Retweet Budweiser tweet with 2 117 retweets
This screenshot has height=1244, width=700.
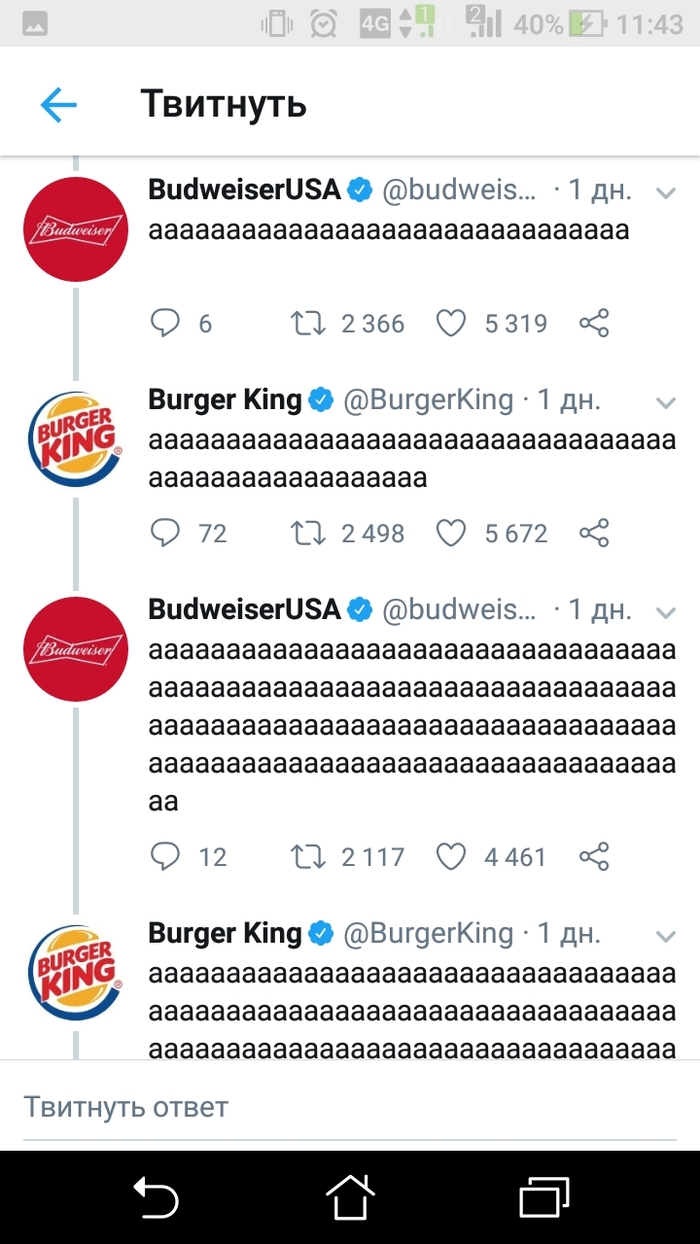(307, 856)
